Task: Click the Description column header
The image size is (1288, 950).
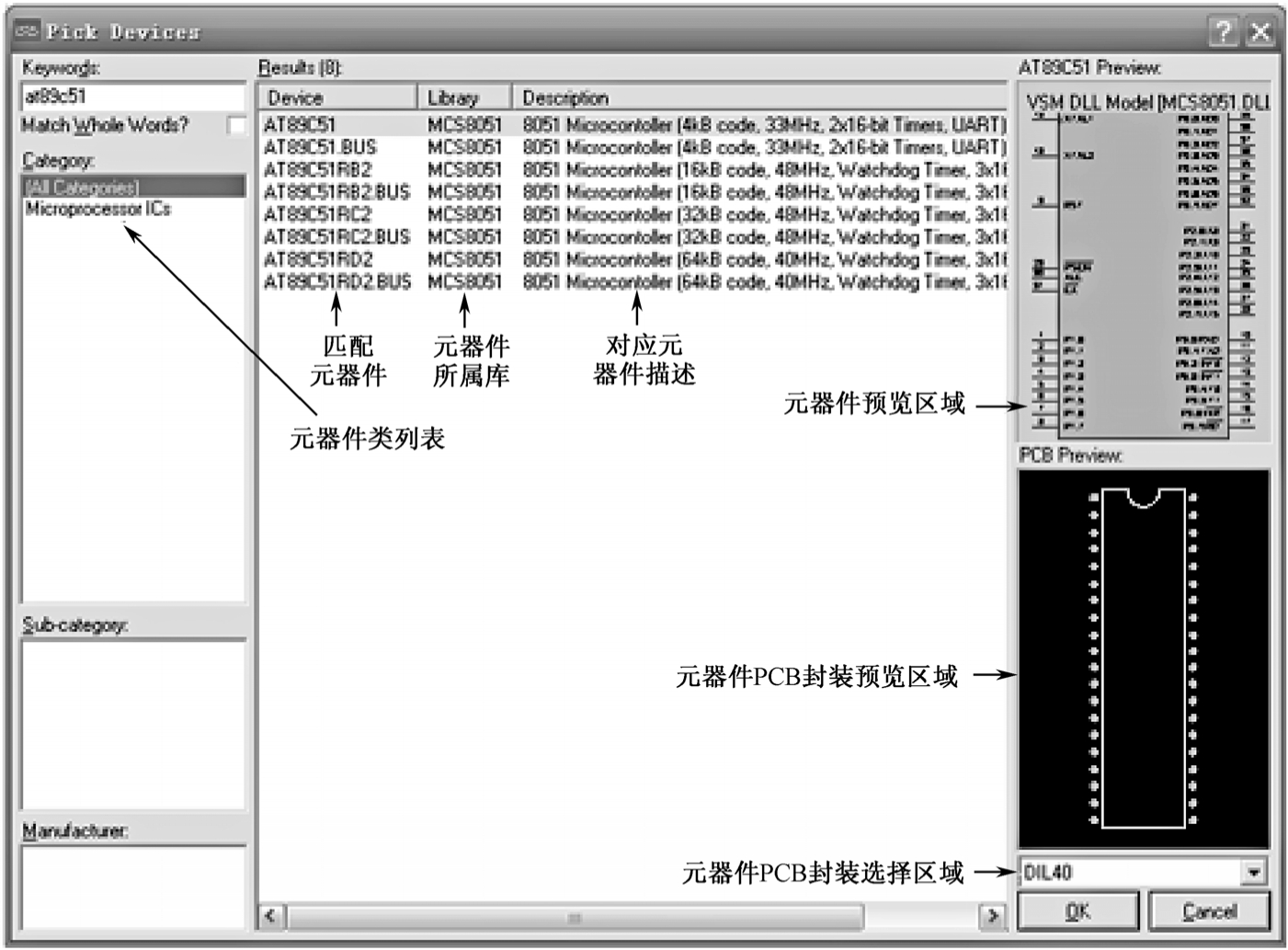Action: click(758, 97)
